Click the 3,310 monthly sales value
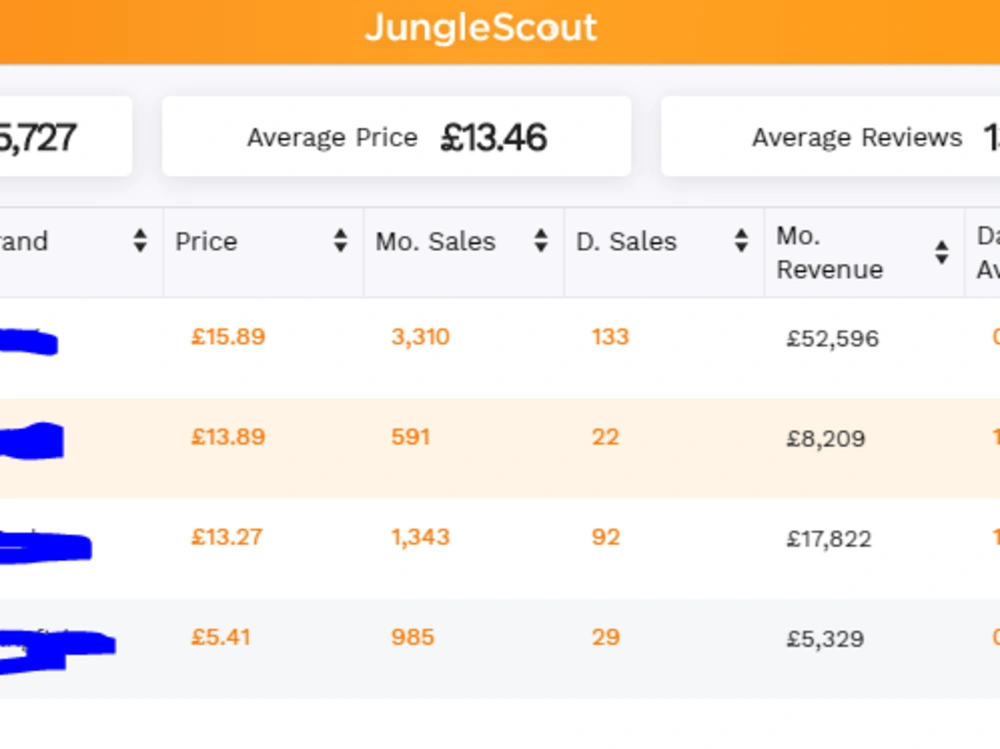This screenshot has height=749, width=1000. coord(420,337)
